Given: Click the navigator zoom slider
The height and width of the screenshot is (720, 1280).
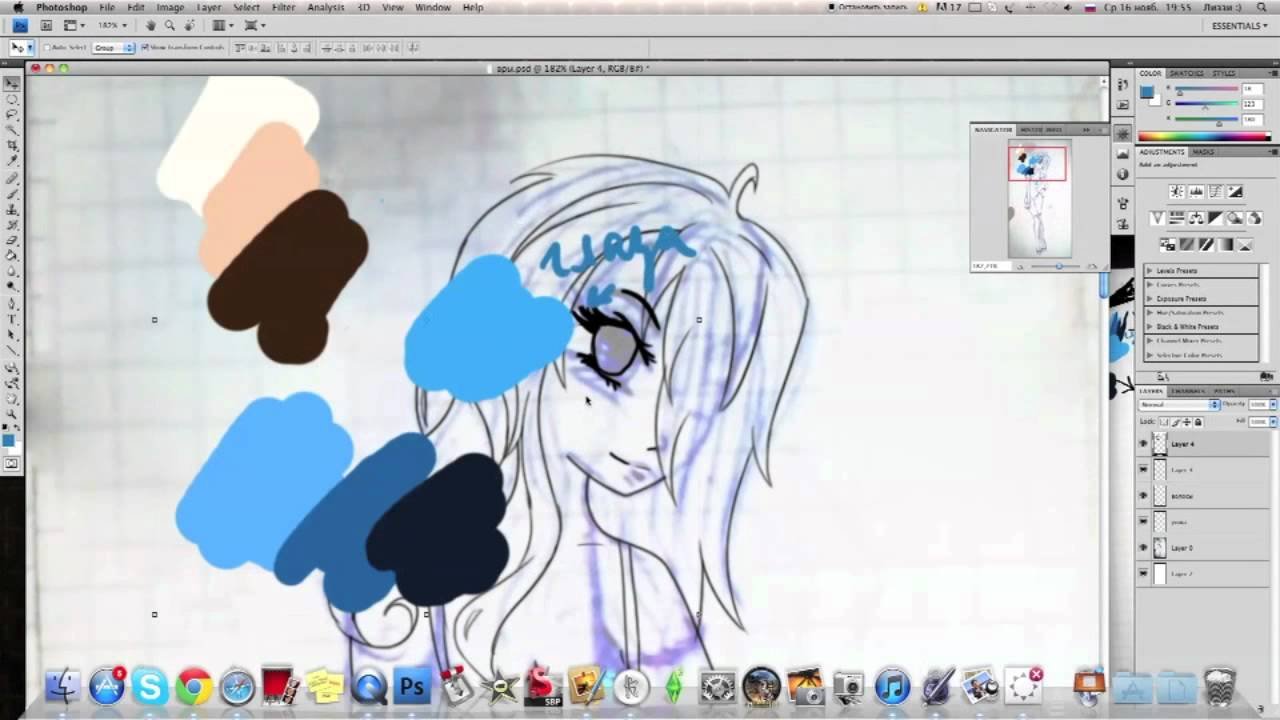Looking at the screenshot, I should tap(1058, 267).
